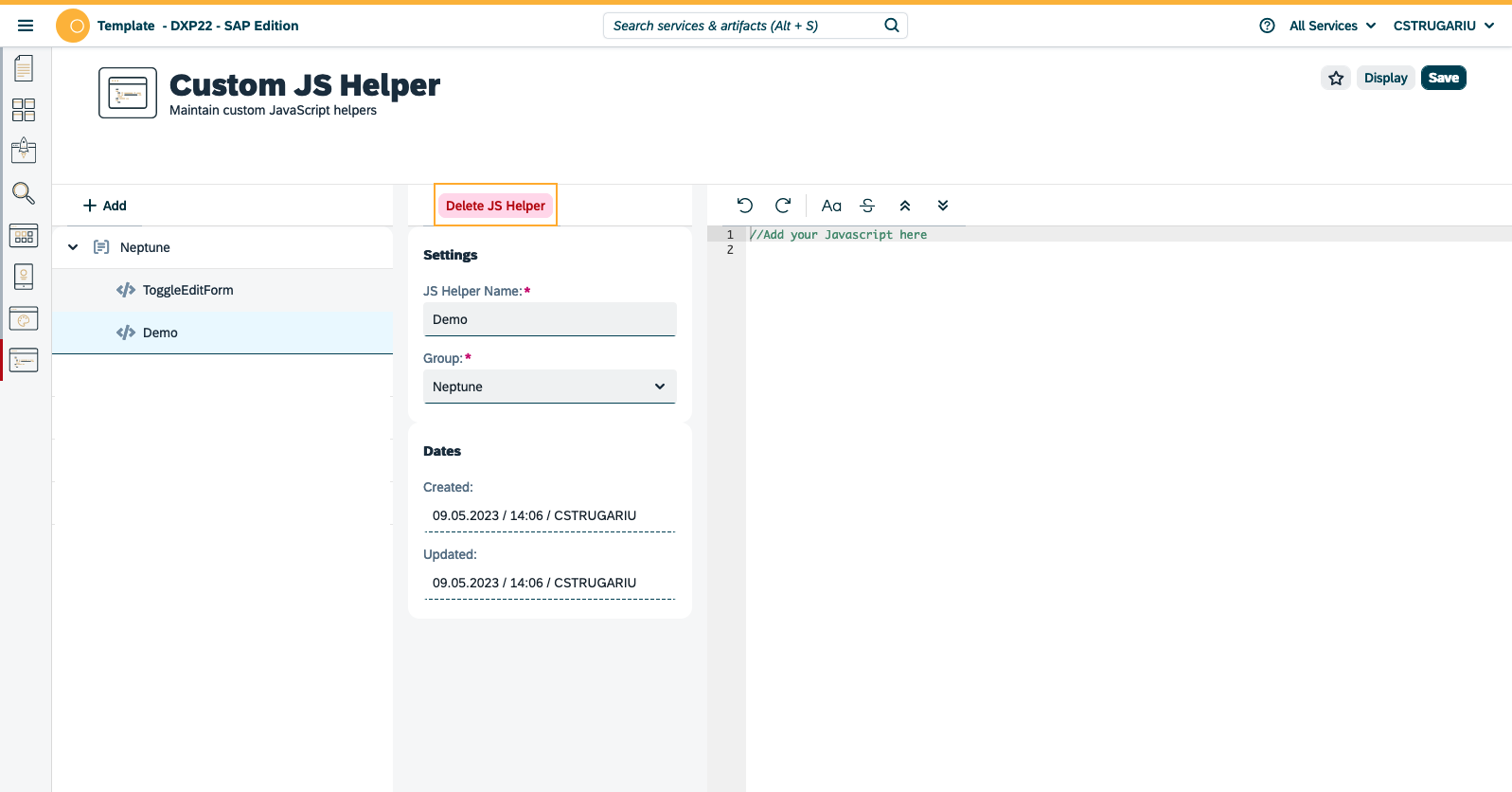Click Delete JS Helper button
This screenshot has height=792, width=1512.
click(x=495, y=206)
